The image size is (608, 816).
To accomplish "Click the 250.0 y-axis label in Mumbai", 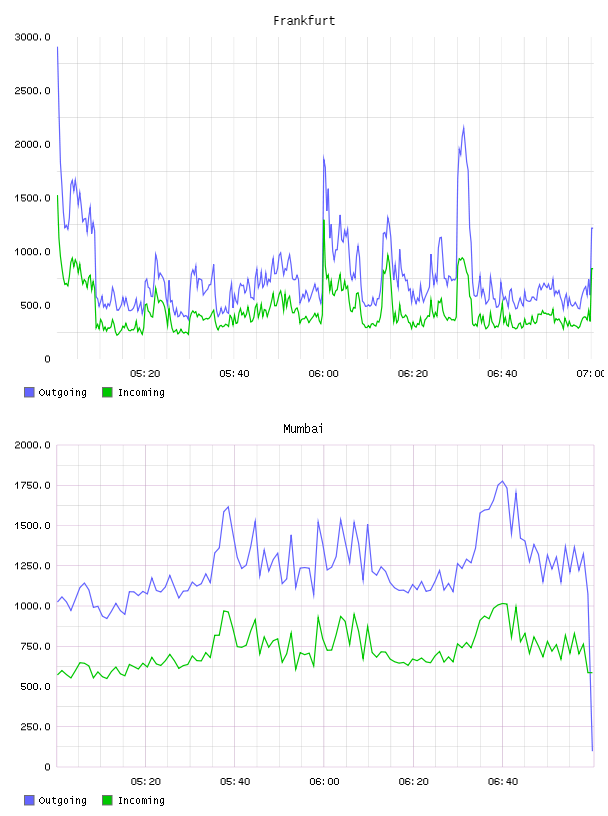I will point(35,726).
